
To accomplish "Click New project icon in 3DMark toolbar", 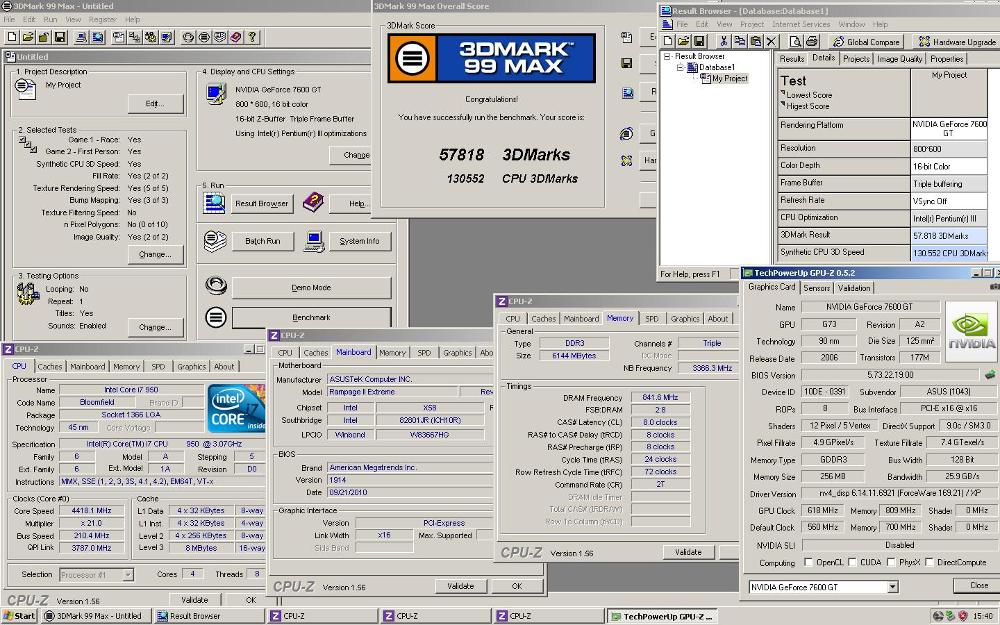I will tap(11, 38).
